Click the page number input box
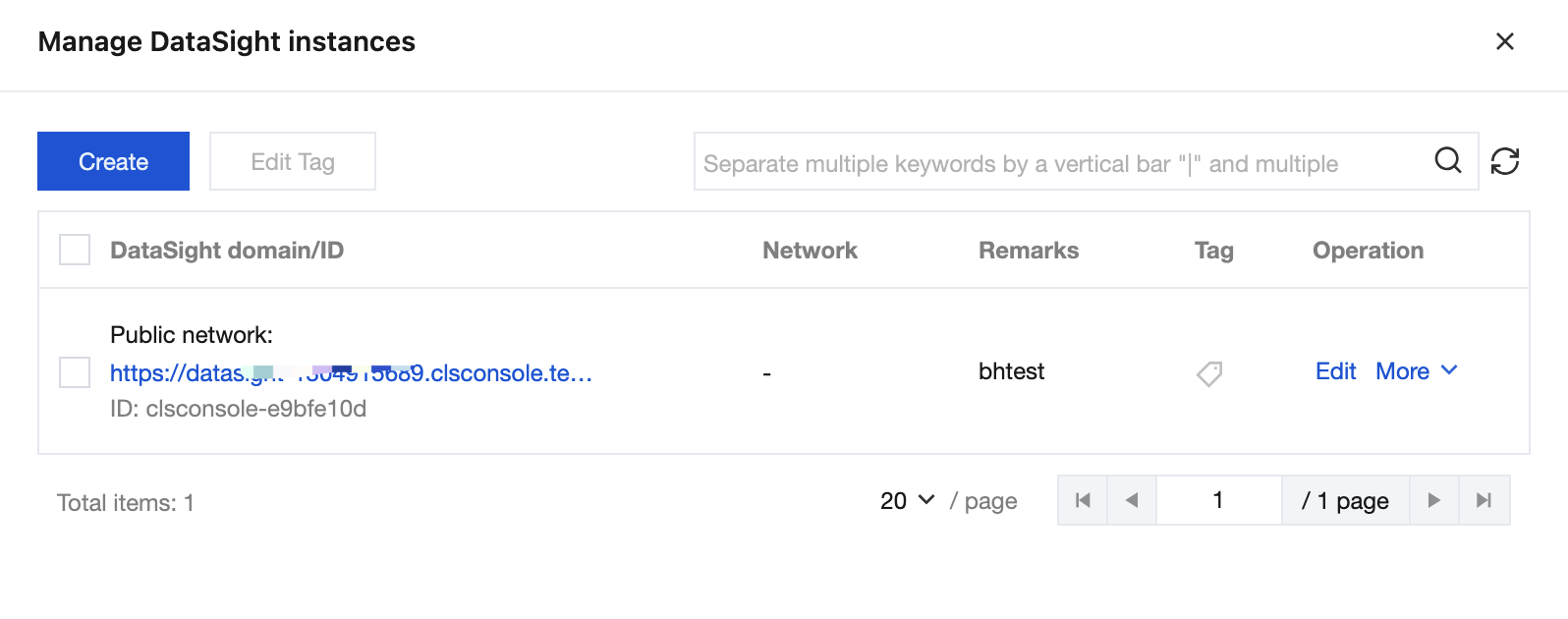This screenshot has width=1568, height=619. click(1218, 501)
